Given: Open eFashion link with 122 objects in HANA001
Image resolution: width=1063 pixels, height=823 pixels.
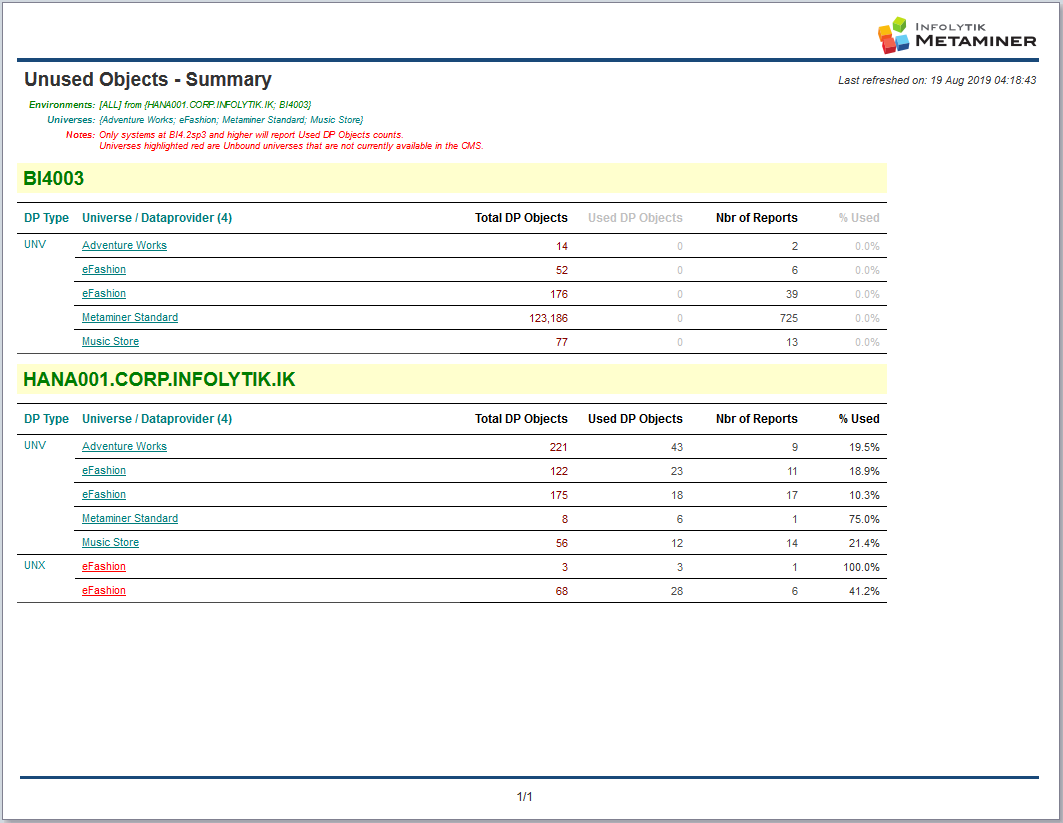Looking at the screenshot, I should [x=104, y=470].
